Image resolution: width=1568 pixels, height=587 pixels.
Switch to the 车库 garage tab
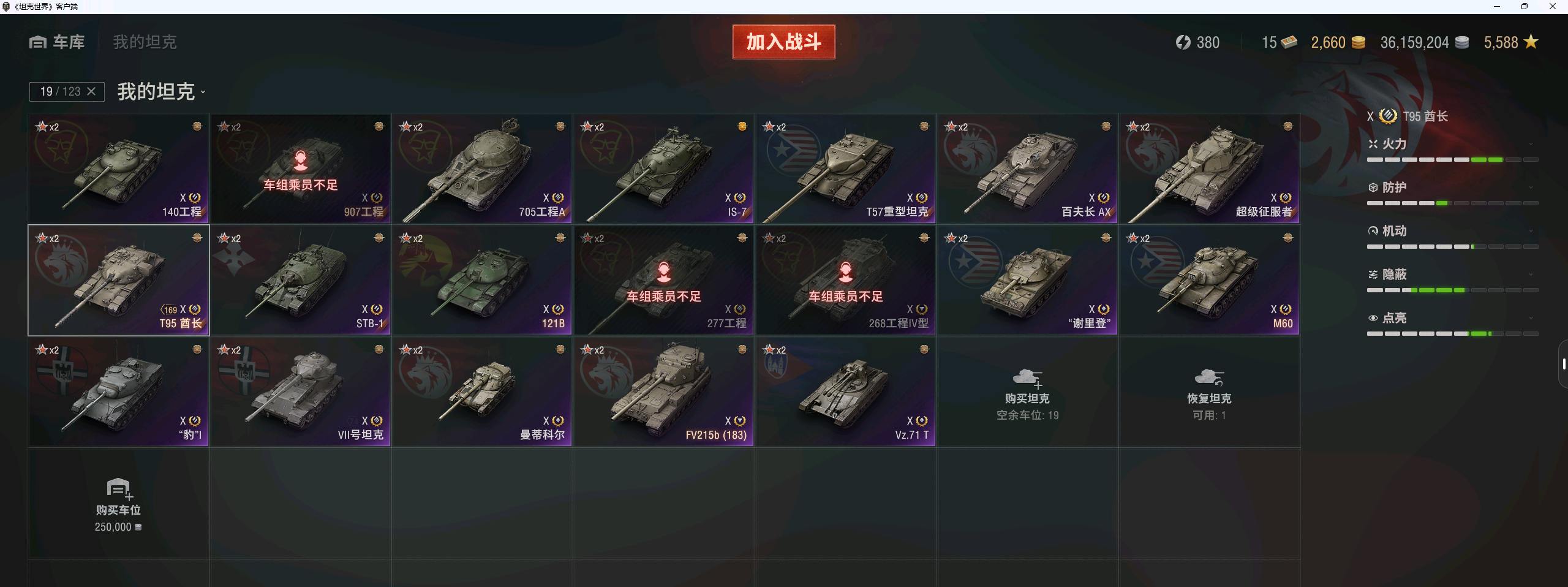[58, 42]
